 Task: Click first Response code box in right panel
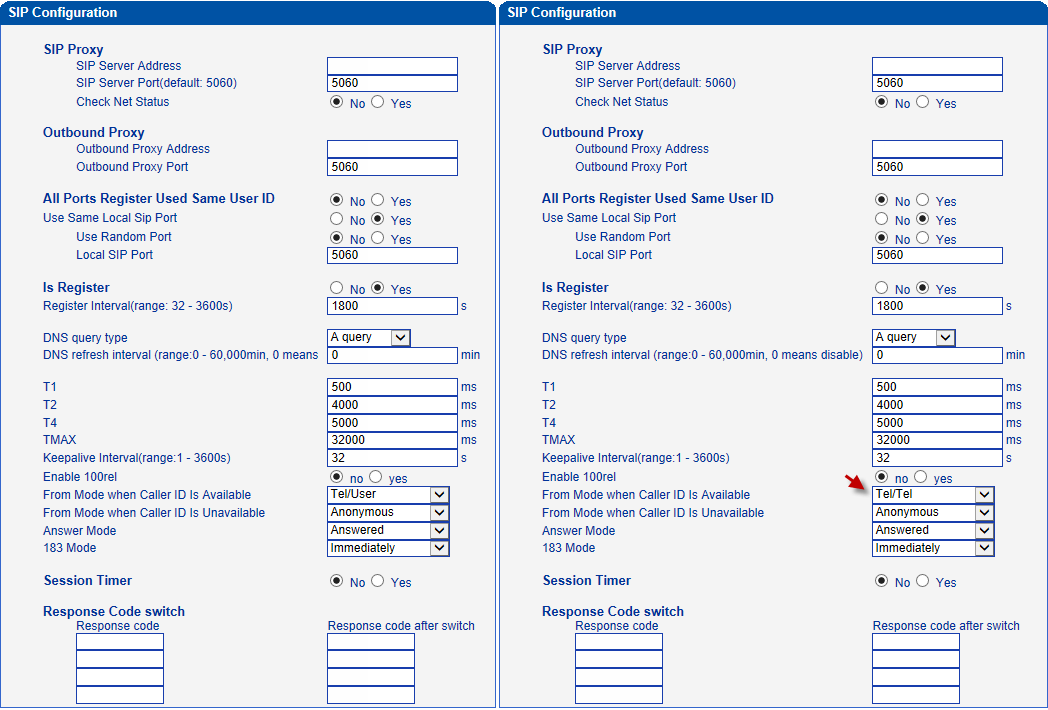coord(618,642)
